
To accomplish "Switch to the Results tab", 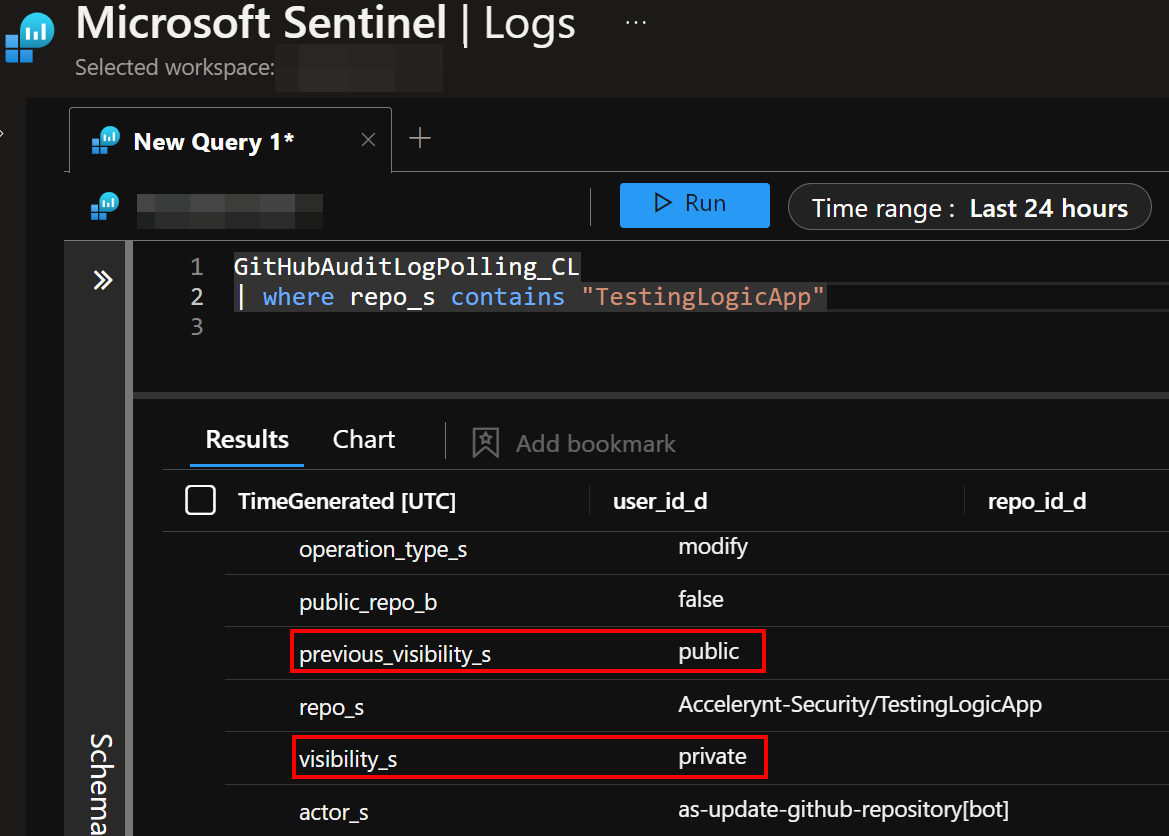I will [247, 440].
